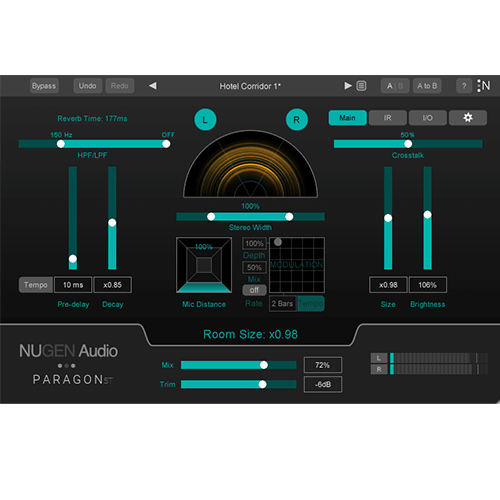
Task: Click the HPF handle at 150 Hz
Action: 61,144
